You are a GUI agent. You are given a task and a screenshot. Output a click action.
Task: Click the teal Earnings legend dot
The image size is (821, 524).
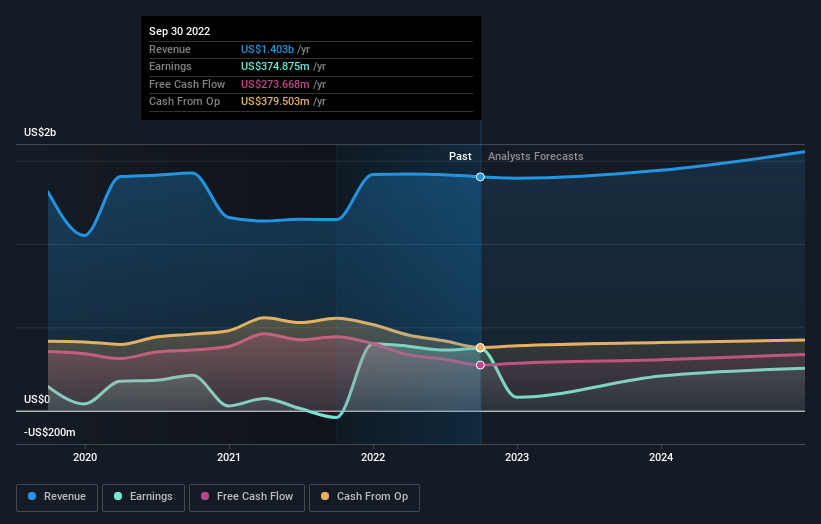tap(118, 496)
